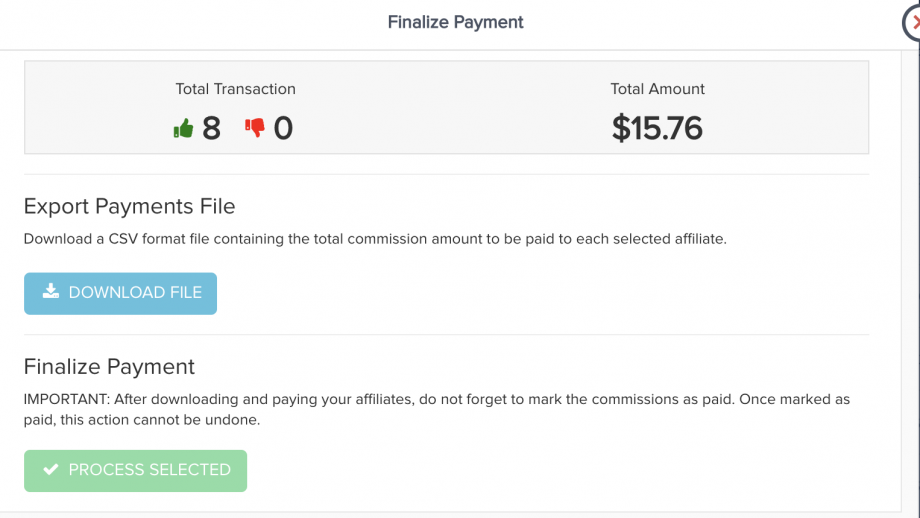The width and height of the screenshot is (920, 518).
Task: Click the green thumbs-up icon
Action: (183, 128)
